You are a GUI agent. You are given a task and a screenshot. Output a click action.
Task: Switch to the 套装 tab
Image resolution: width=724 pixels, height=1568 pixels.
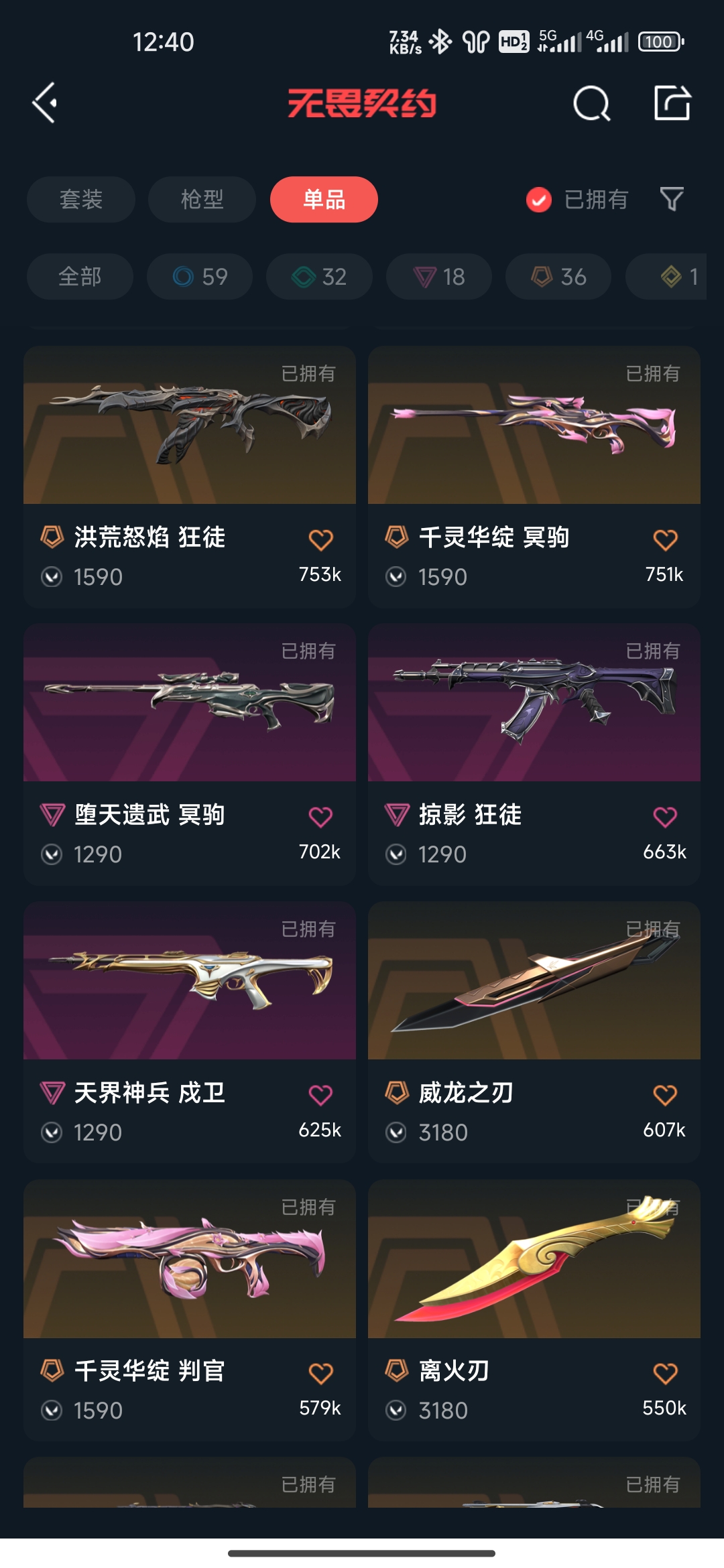click(81, 199)
